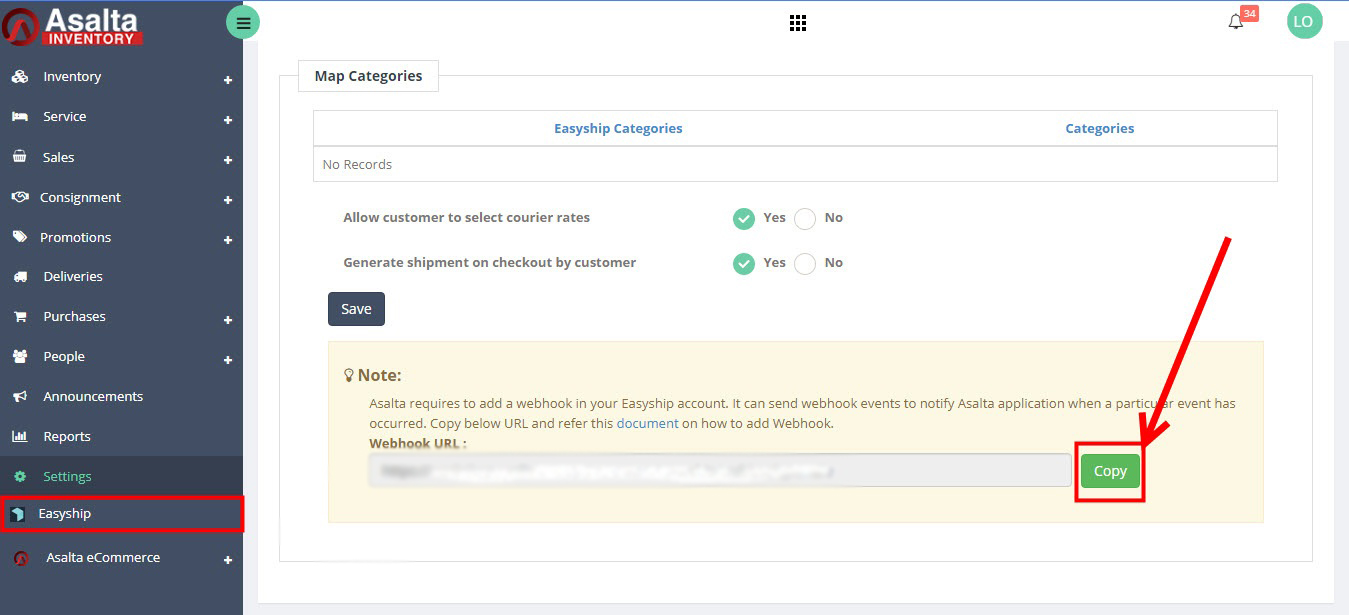The height and width of the screenshot is (615, 1349).
Task: Click the Easyship Categories column header
Action: [x=618, y=128]
